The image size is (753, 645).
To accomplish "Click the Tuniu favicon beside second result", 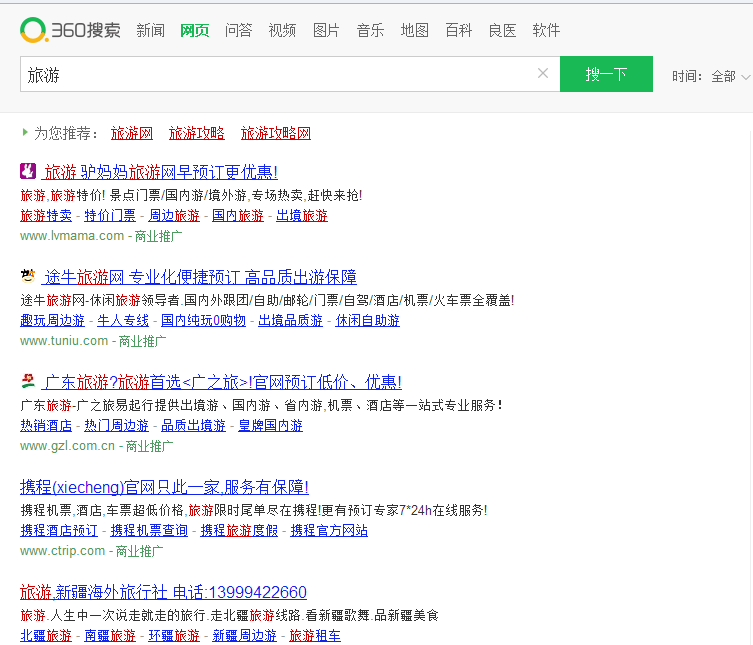I will coord(28,276).
